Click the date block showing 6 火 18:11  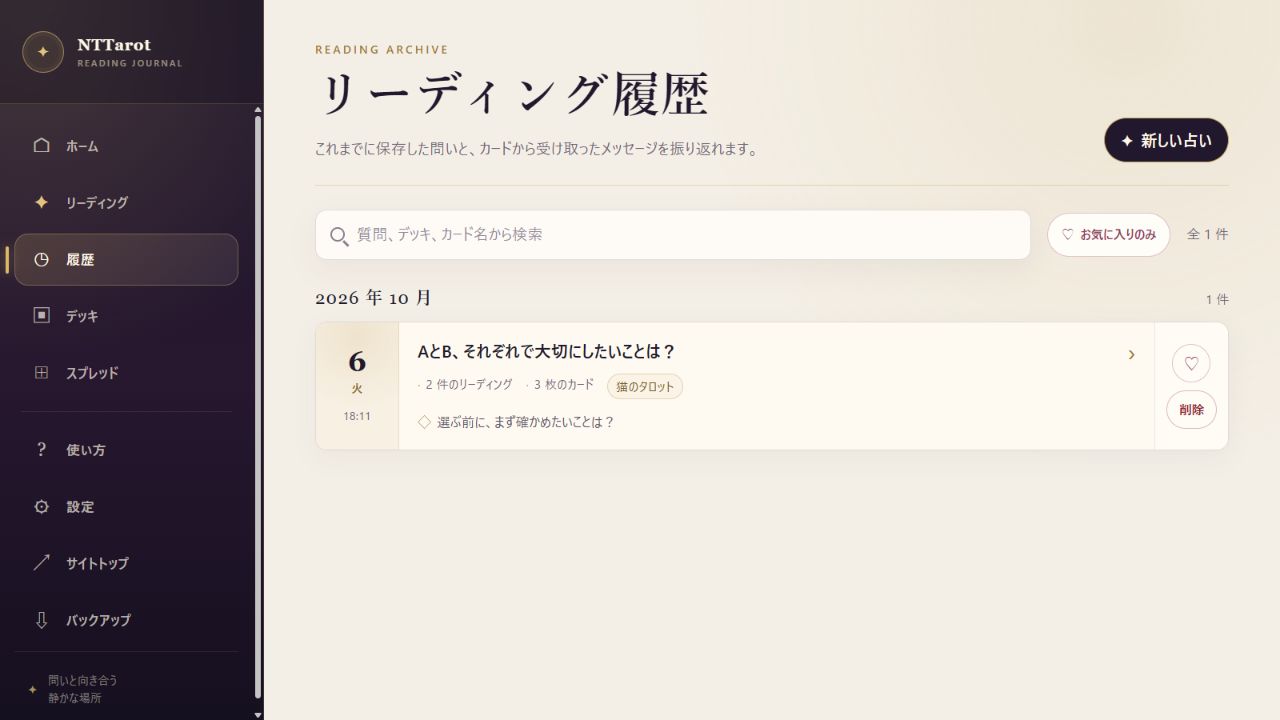[357, 386]
